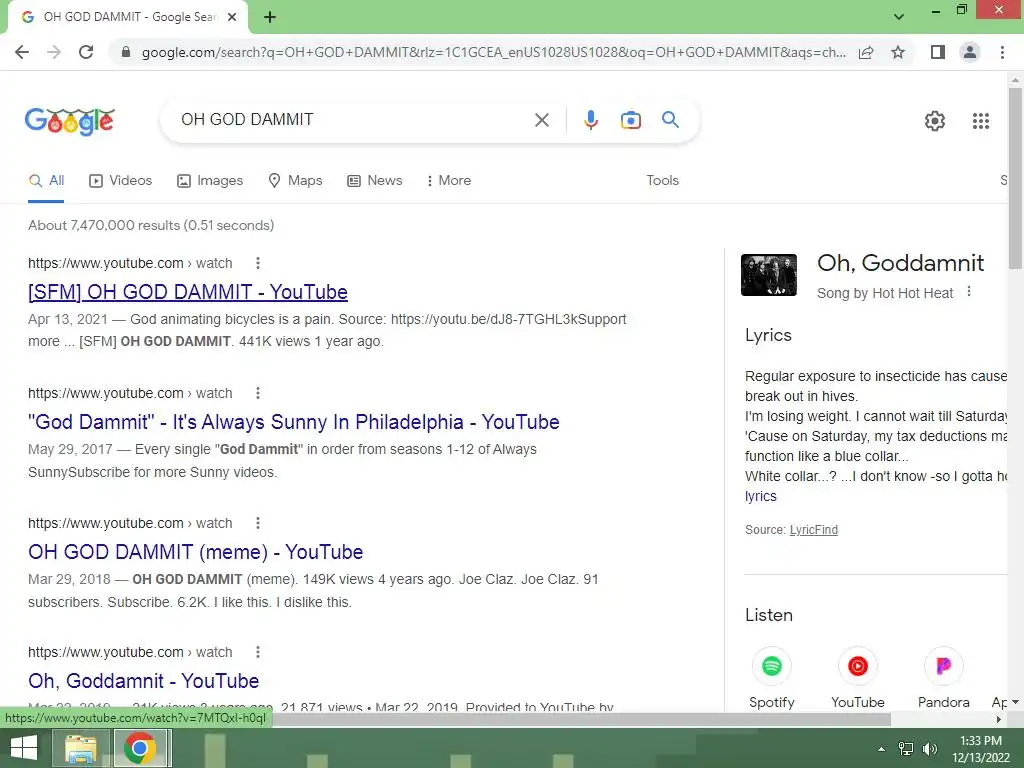The height and width of the screenshot is (768, 1024).
Task: Click inside the search query field
Action: (353, 120)
